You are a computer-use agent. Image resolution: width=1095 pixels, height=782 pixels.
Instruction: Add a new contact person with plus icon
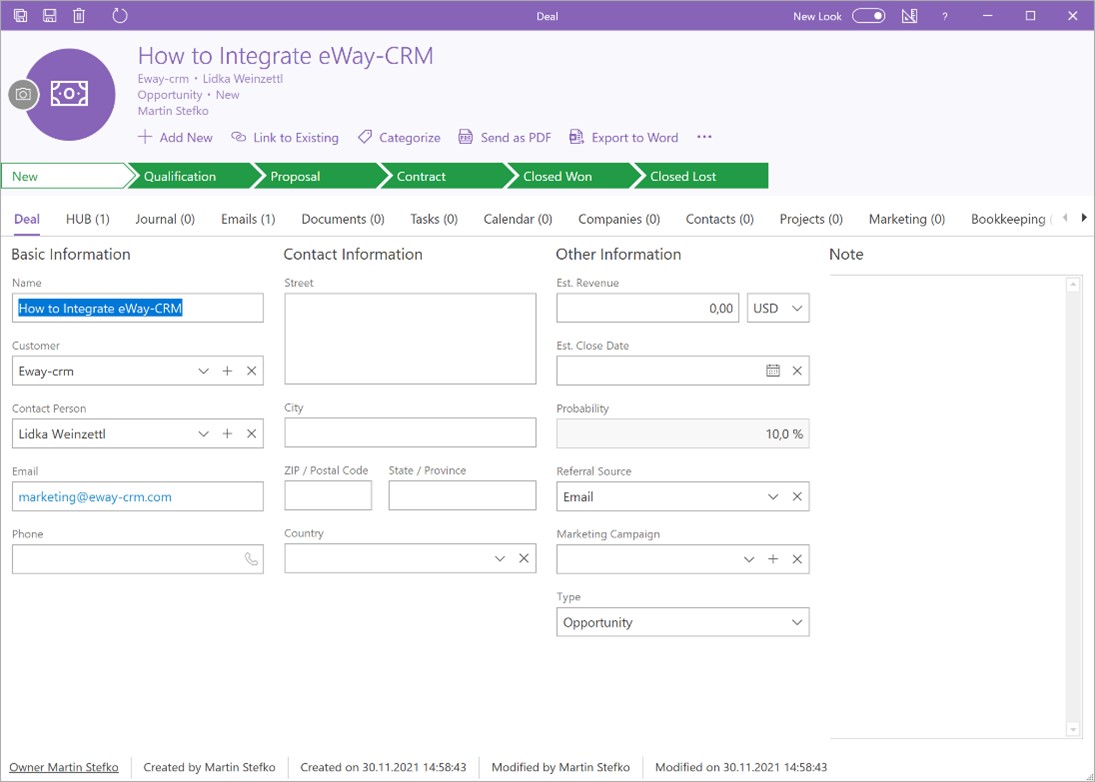(227, 434)
